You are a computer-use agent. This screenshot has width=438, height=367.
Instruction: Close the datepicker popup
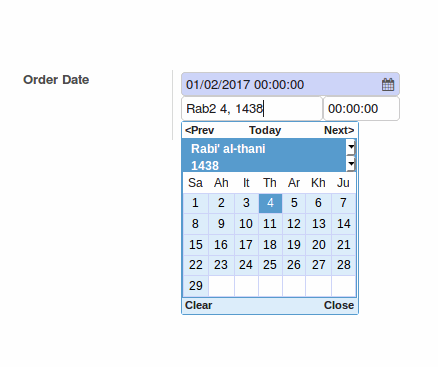(x=339, y=305)
